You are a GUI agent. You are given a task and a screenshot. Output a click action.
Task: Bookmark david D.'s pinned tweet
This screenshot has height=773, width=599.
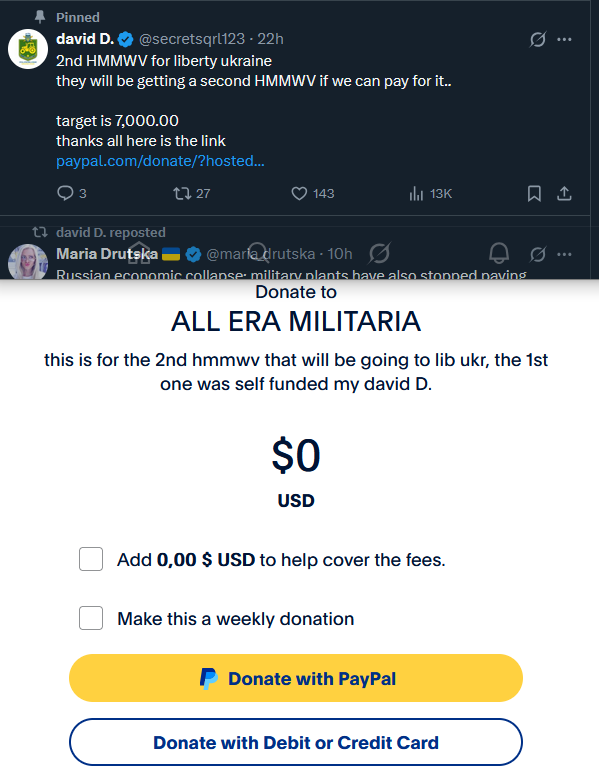tap(534, 193)
